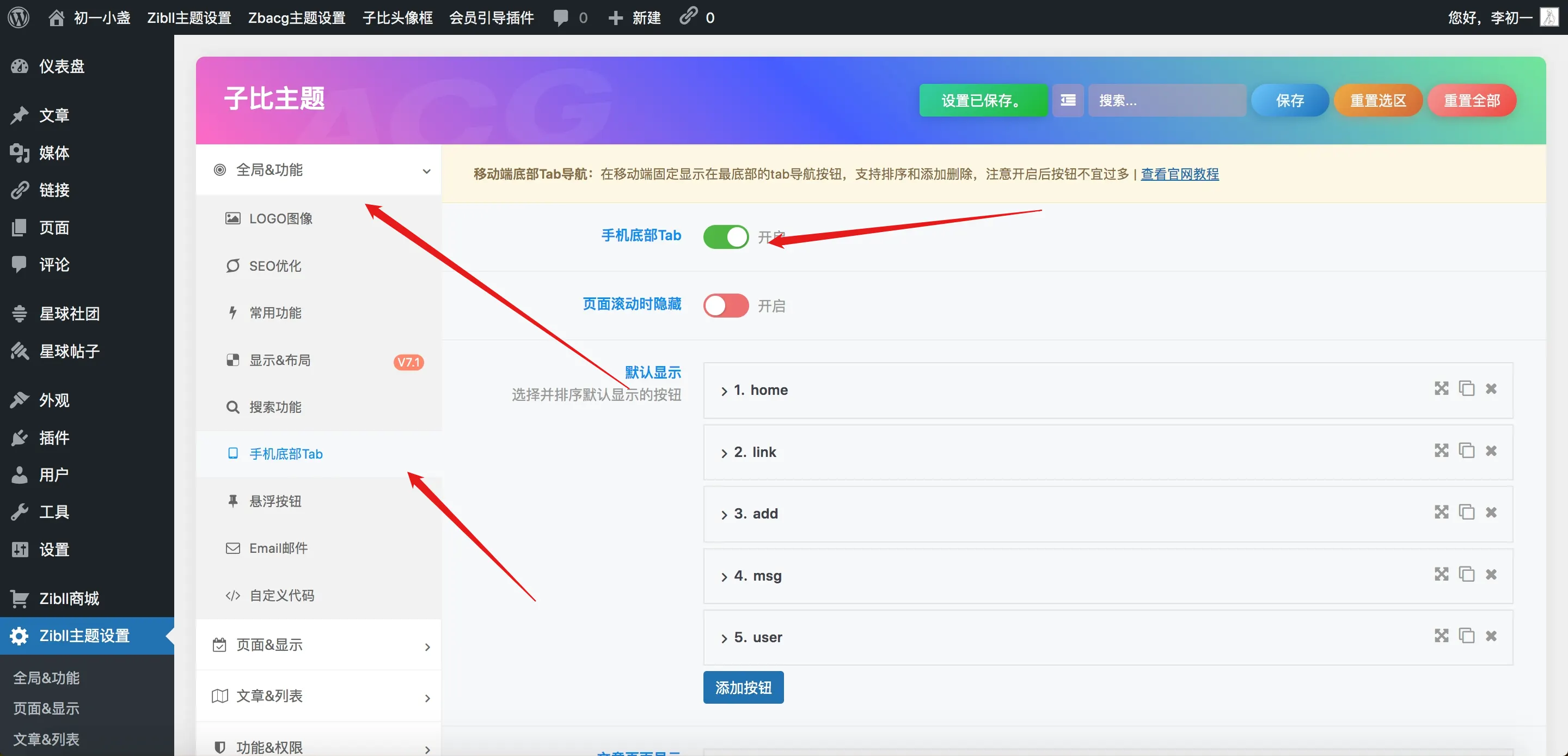Expand the 文章&列表 section

point(318,696)
